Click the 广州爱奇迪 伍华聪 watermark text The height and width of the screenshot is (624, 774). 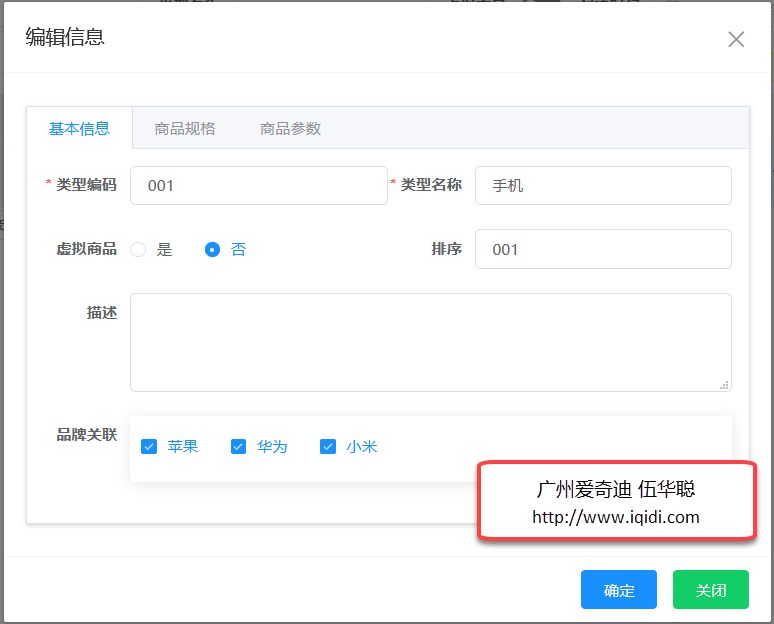(x=616, y=489)
